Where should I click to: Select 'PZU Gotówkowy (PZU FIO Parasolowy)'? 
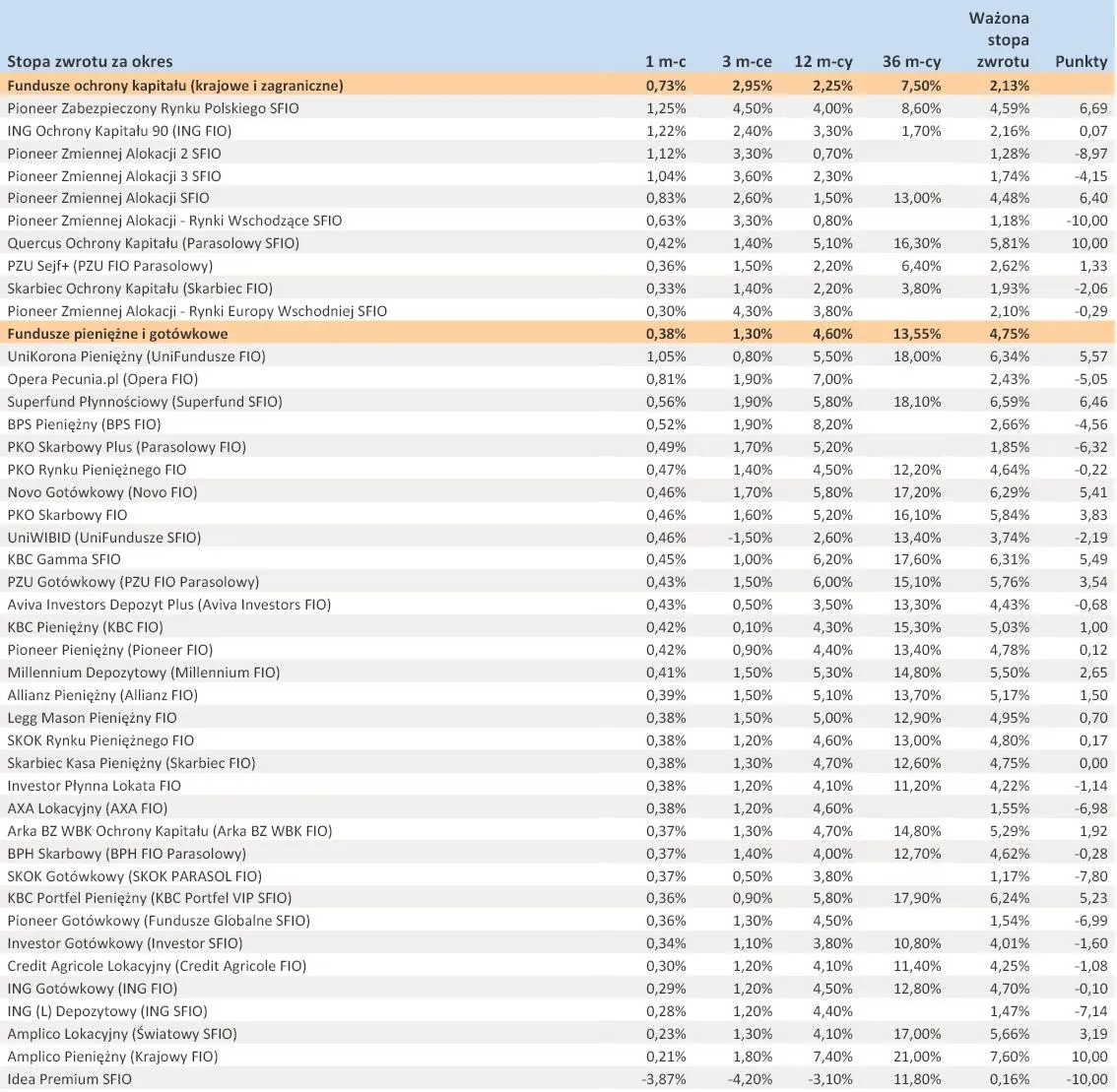(133, 582)
